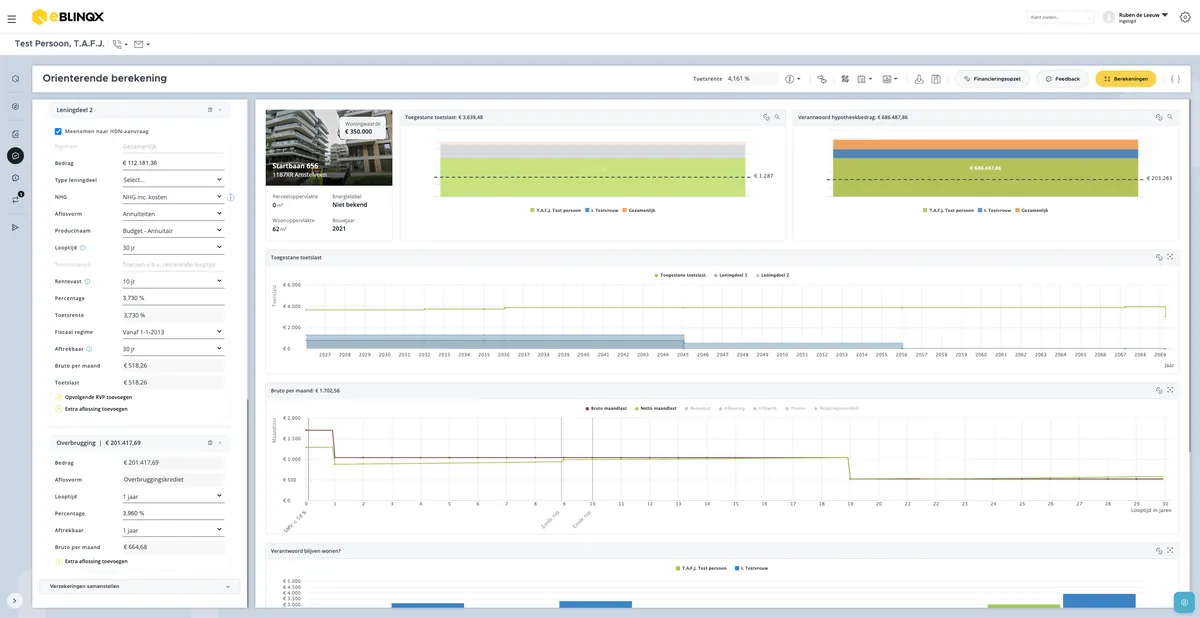
Task: Open the hamburger menu next to the eBlinqx logo
Action: pos(11,18)
